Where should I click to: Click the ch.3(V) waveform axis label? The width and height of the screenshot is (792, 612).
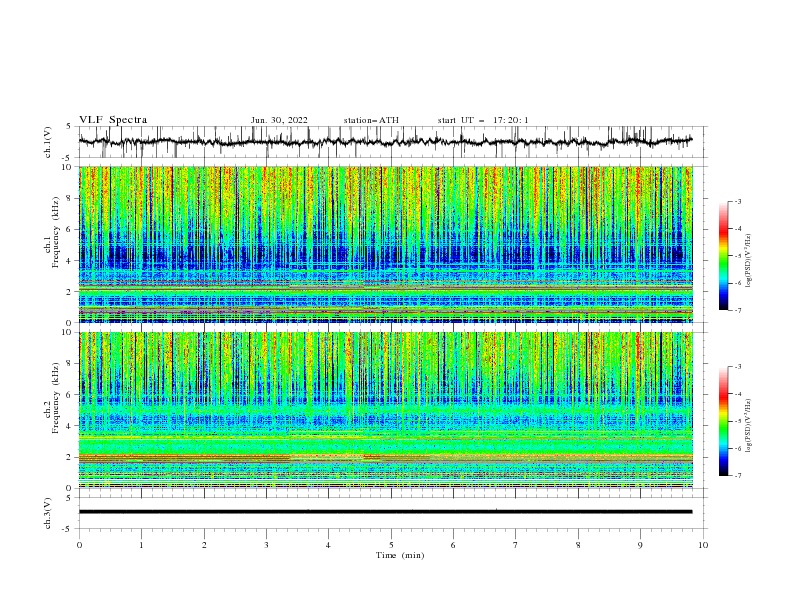pyautogui.click(x=48, y=513)
